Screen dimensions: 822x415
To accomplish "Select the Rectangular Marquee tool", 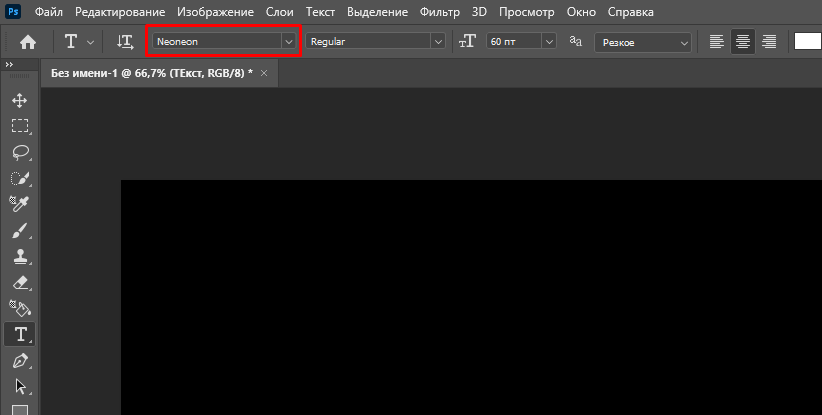I will click(x=20, y=126).
